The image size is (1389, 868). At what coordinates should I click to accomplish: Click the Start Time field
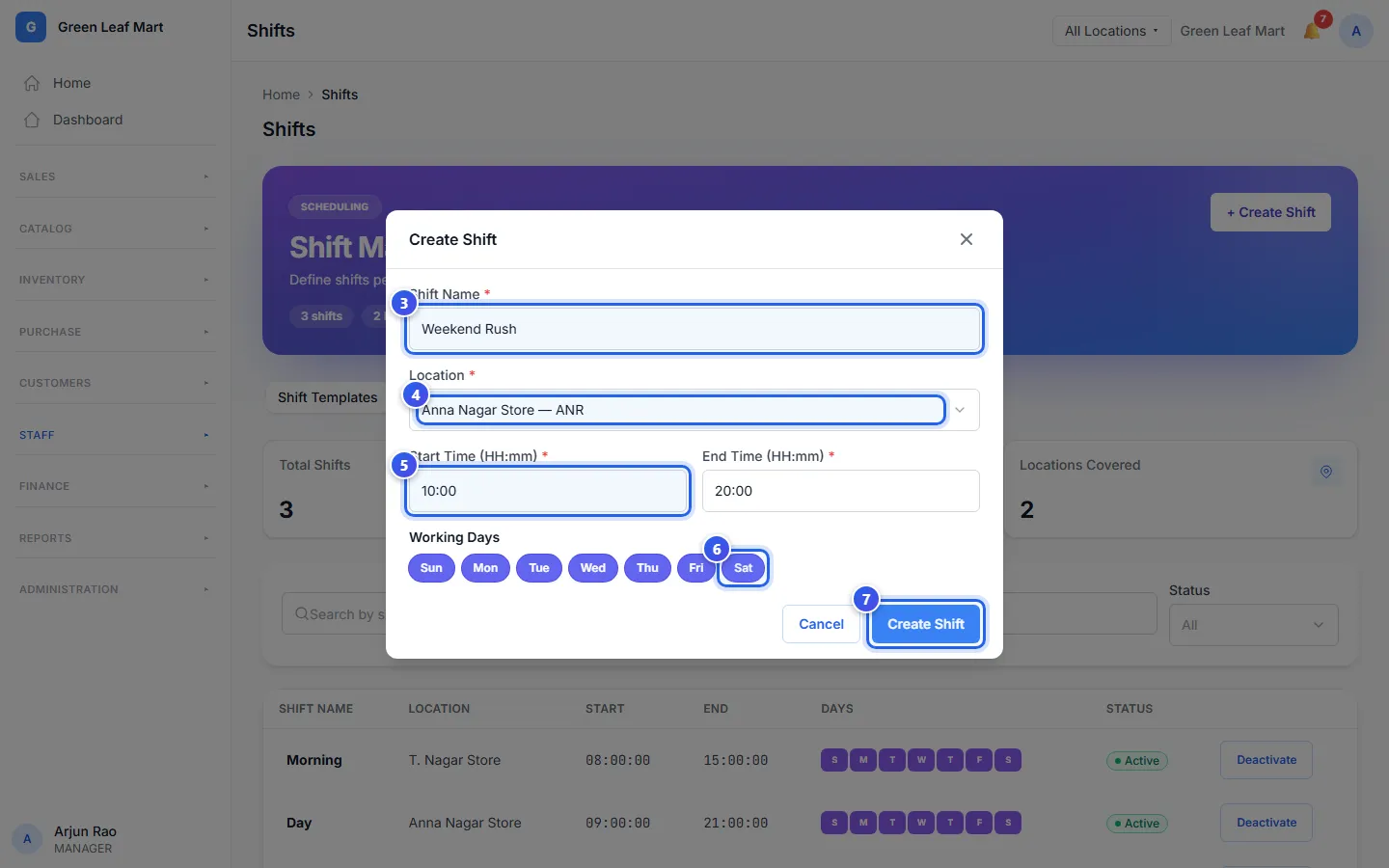(x=548, y=491)
